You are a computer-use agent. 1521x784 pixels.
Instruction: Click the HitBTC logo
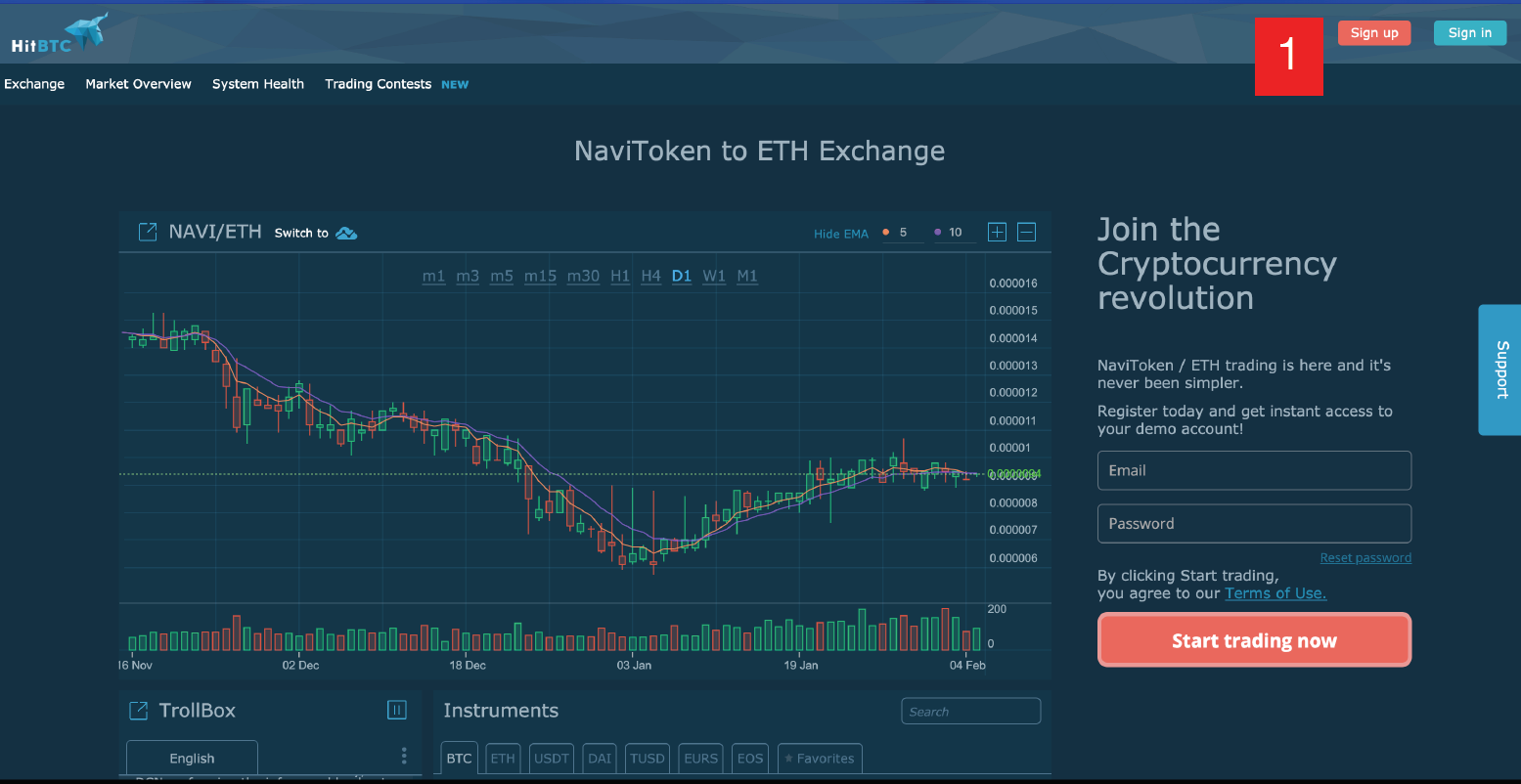(59, 33)
